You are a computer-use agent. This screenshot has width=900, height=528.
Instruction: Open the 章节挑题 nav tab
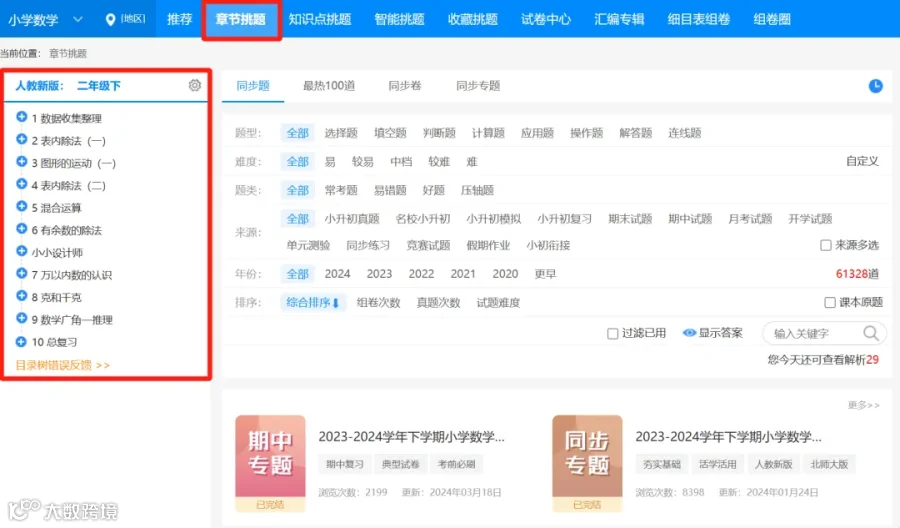pos(241,20)
